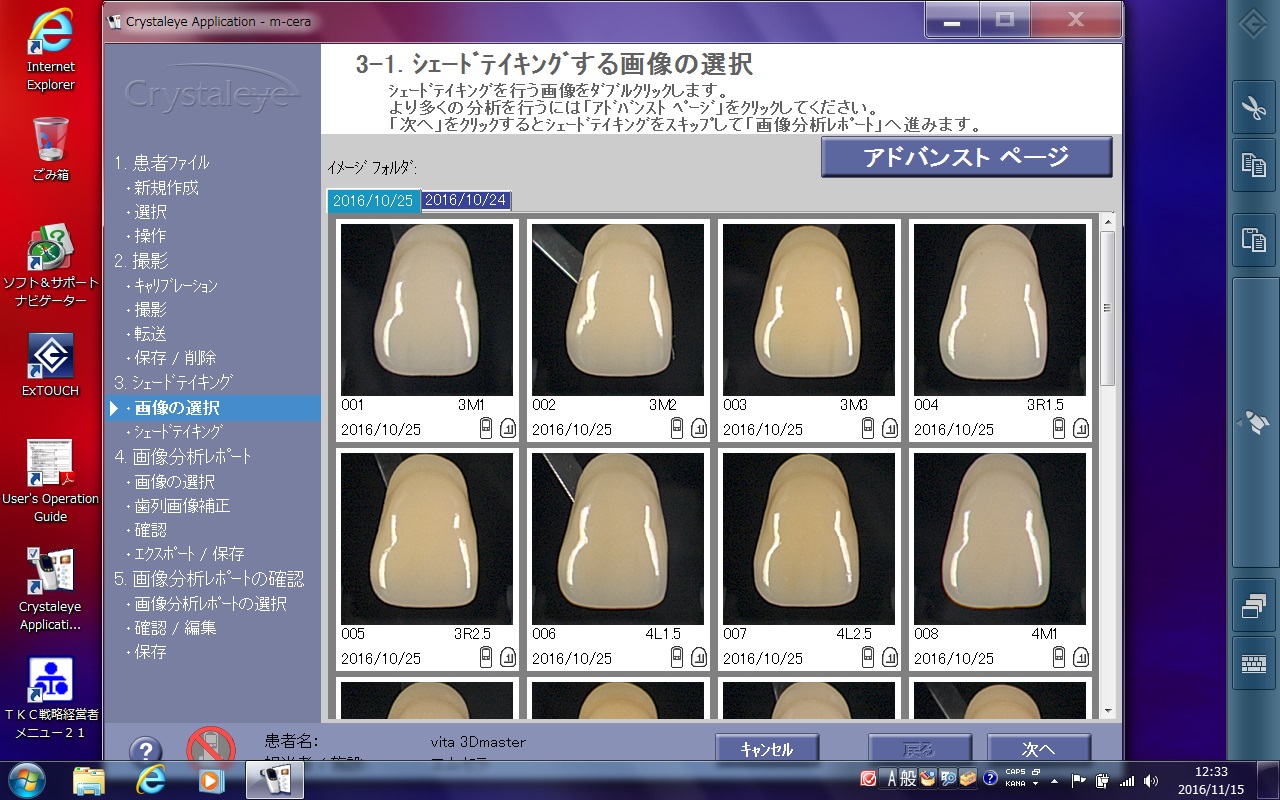
Task: Switch to 2016/10/24 folder tab
Action: coord(466,200)
